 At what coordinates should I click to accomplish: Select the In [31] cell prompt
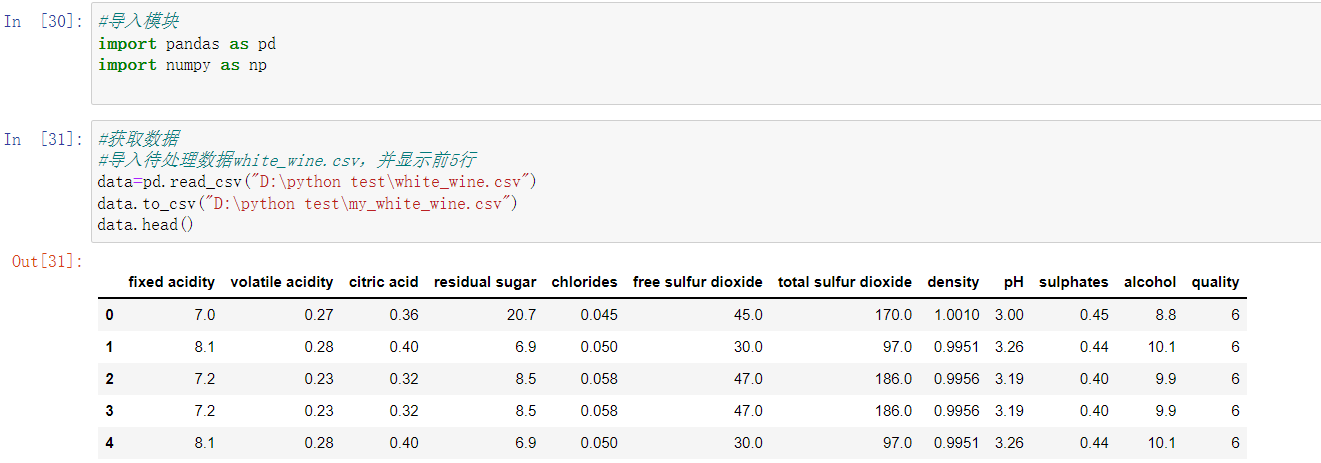pyautogui.click(x=44, y=139)
